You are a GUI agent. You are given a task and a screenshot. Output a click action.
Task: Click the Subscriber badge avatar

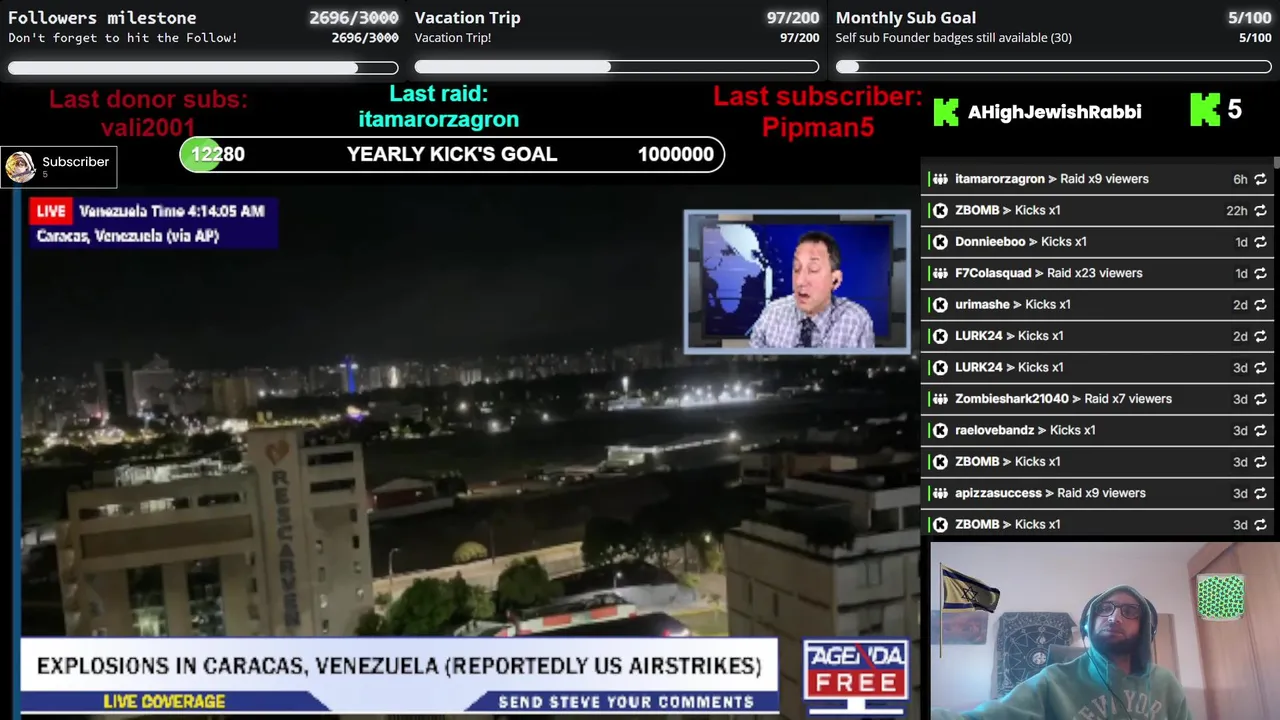pyautogui.click(x=19, y=167)
